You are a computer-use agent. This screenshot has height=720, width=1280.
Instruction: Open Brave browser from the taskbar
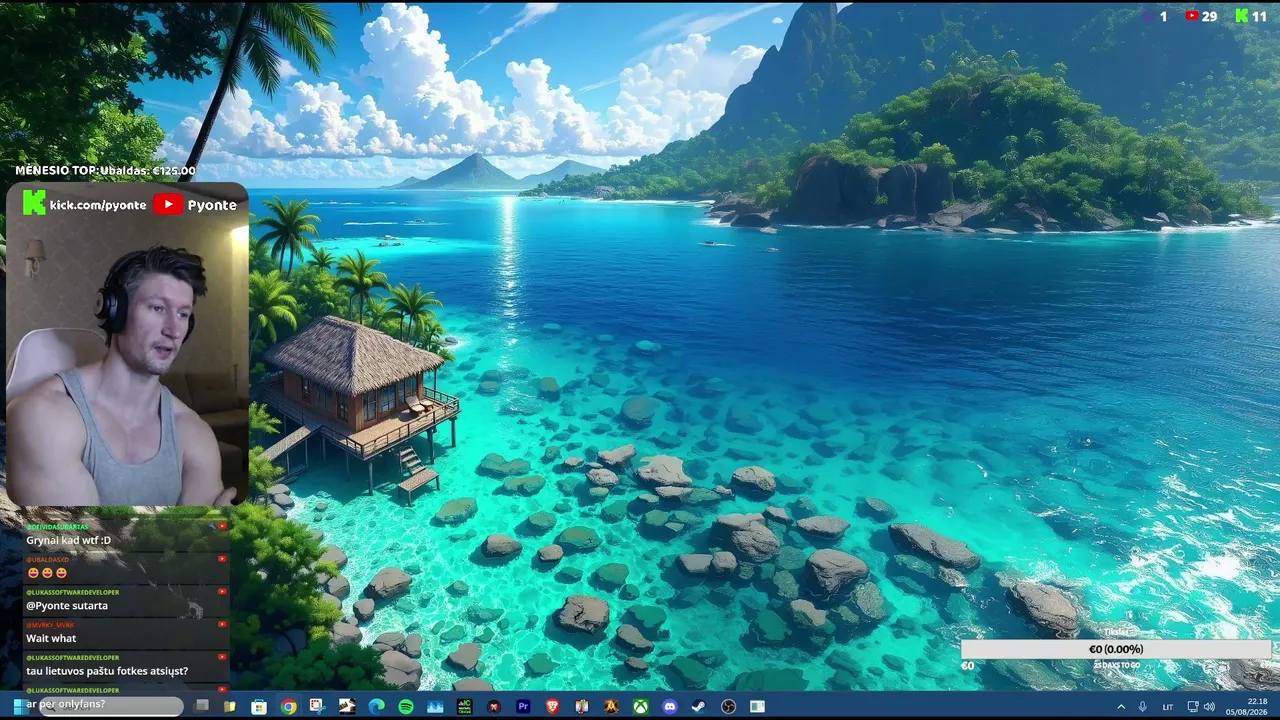(552, 706)
